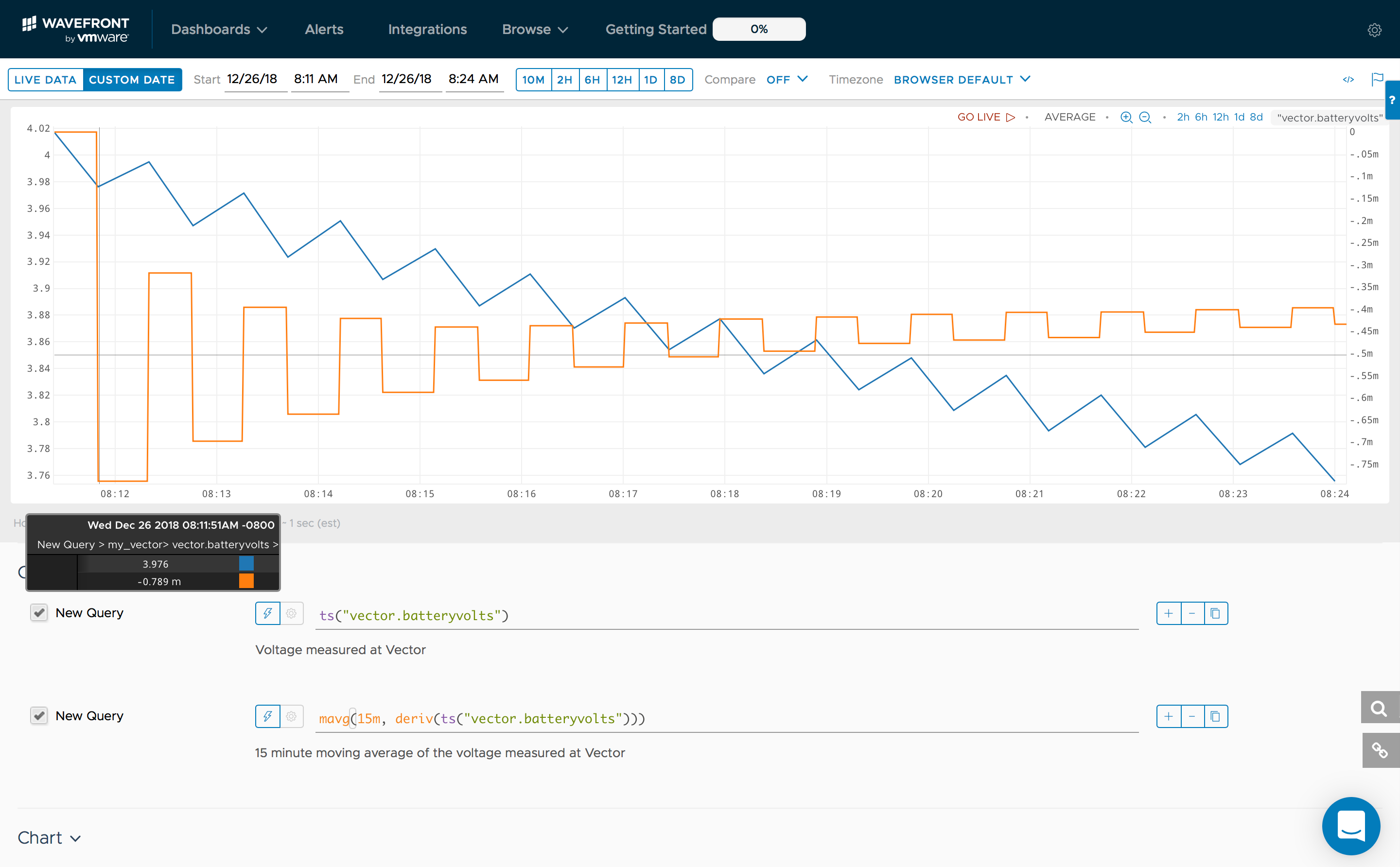The width and height of the screenshot is (1400, 867).
Task: Switch to Live Data mode
Action: (x=45, y=80)
